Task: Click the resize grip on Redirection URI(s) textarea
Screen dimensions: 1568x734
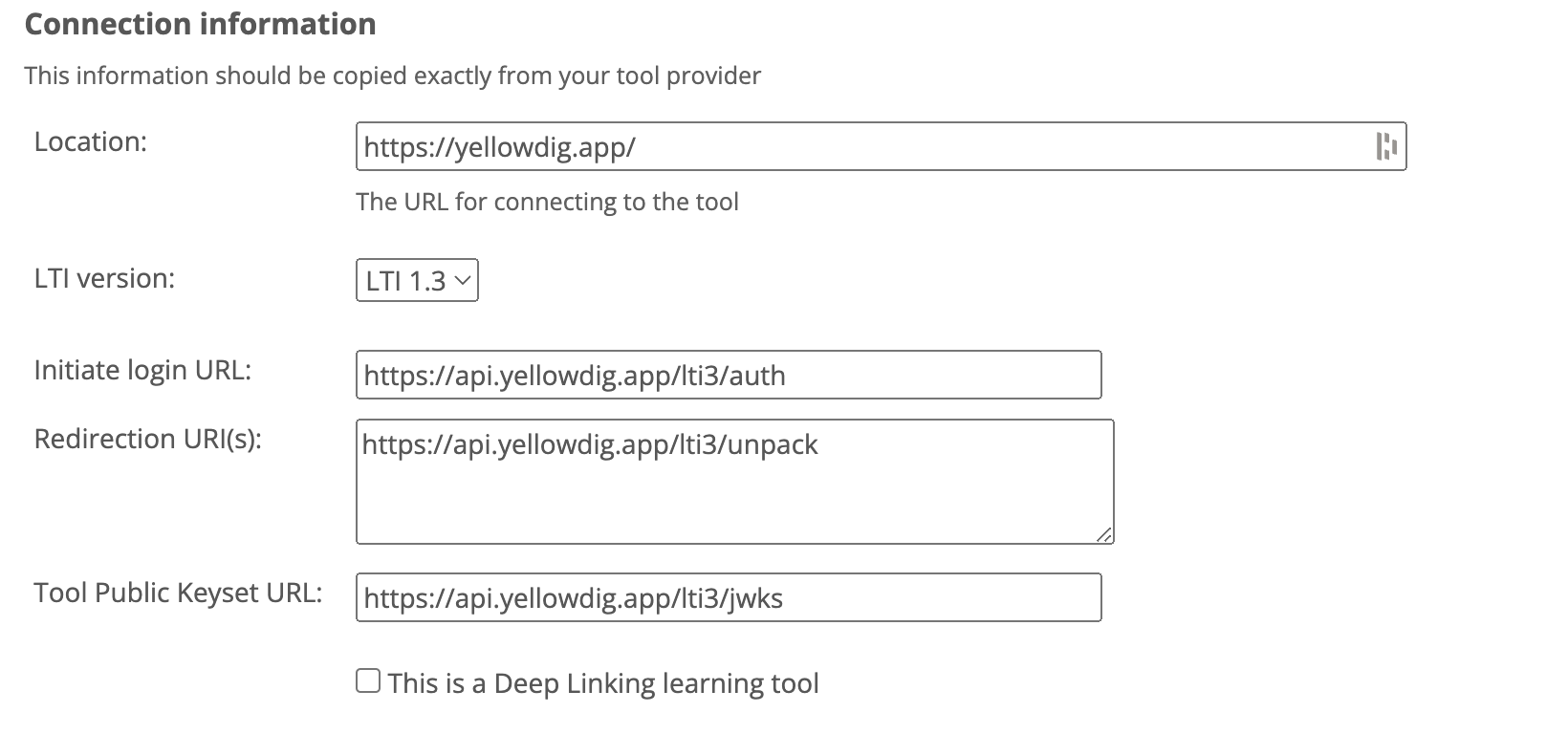Action: tap(1105, 533)
